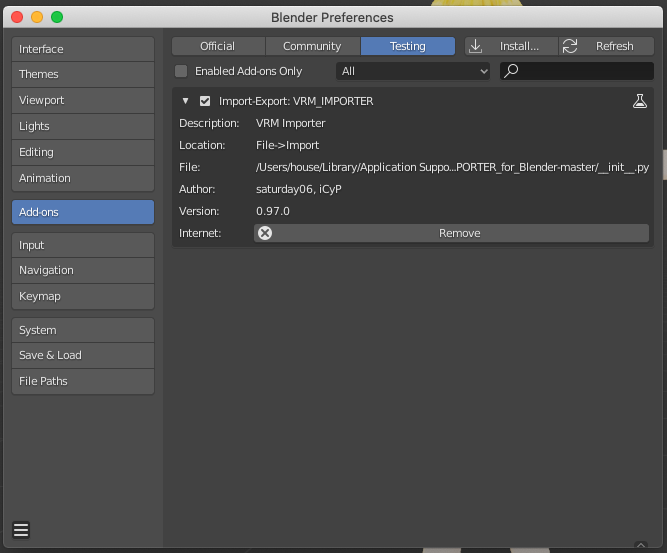
Task: Click the green zoom window button
Action: click(x=57, y=17)
